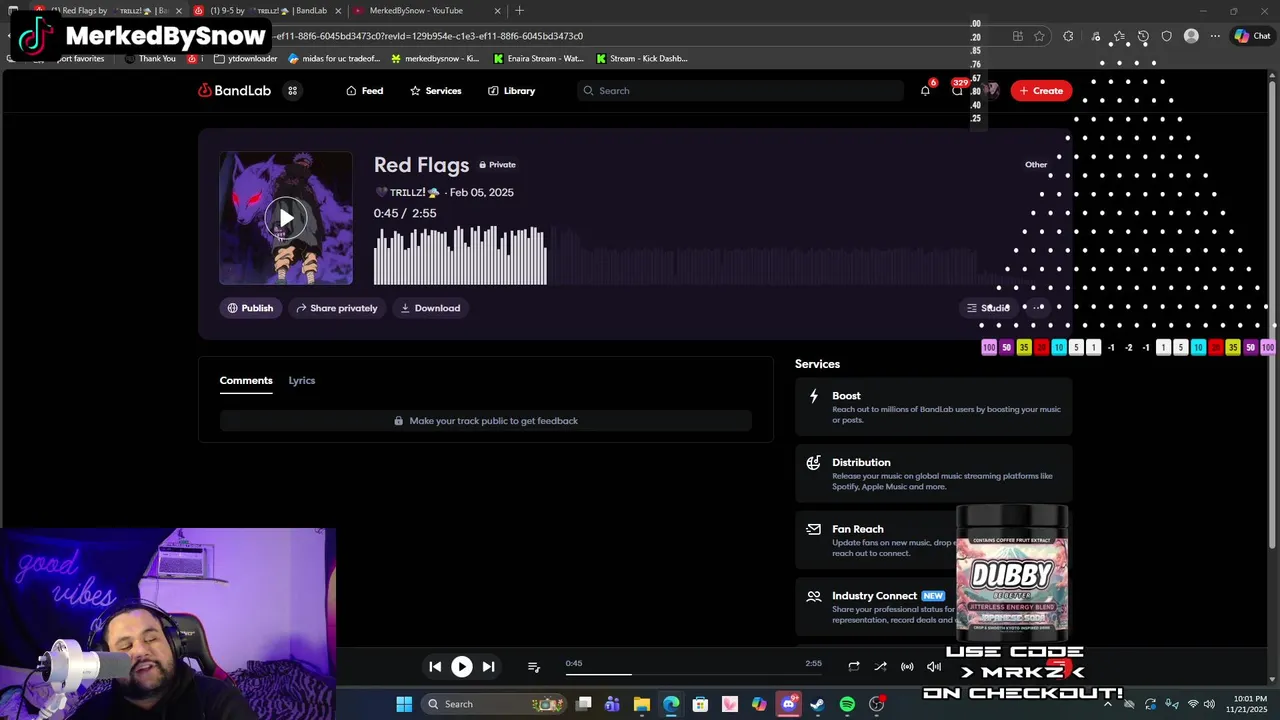Open Steam from the taskbar
This screenshot has width=1280, height=720.
tap(818, 704)
